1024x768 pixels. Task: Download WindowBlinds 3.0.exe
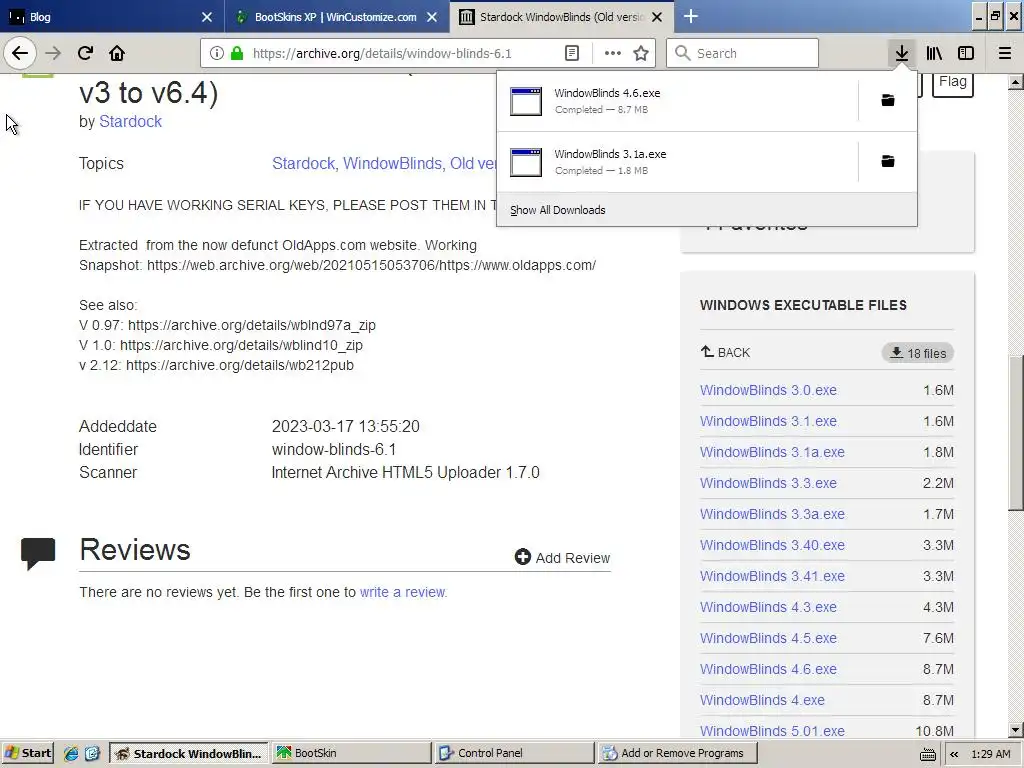tap(768, 391)
